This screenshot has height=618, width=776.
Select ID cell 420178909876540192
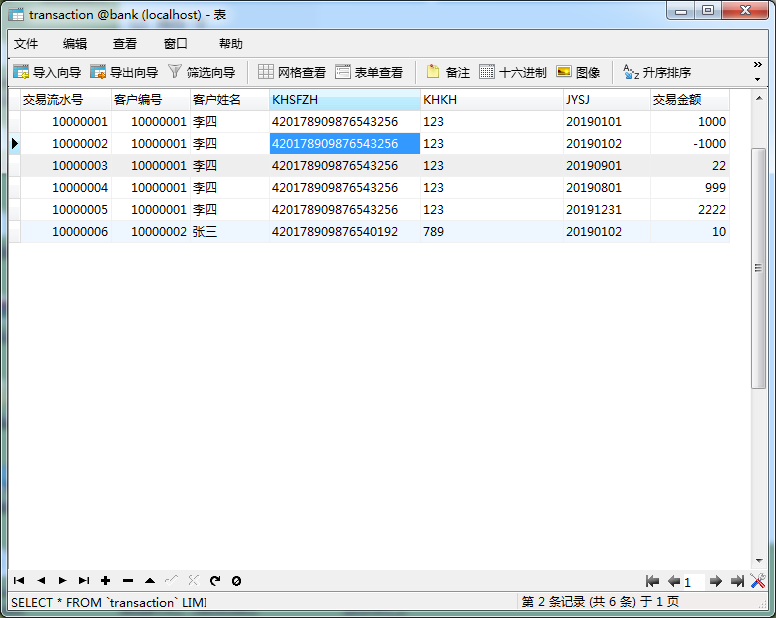pos(345,232)
